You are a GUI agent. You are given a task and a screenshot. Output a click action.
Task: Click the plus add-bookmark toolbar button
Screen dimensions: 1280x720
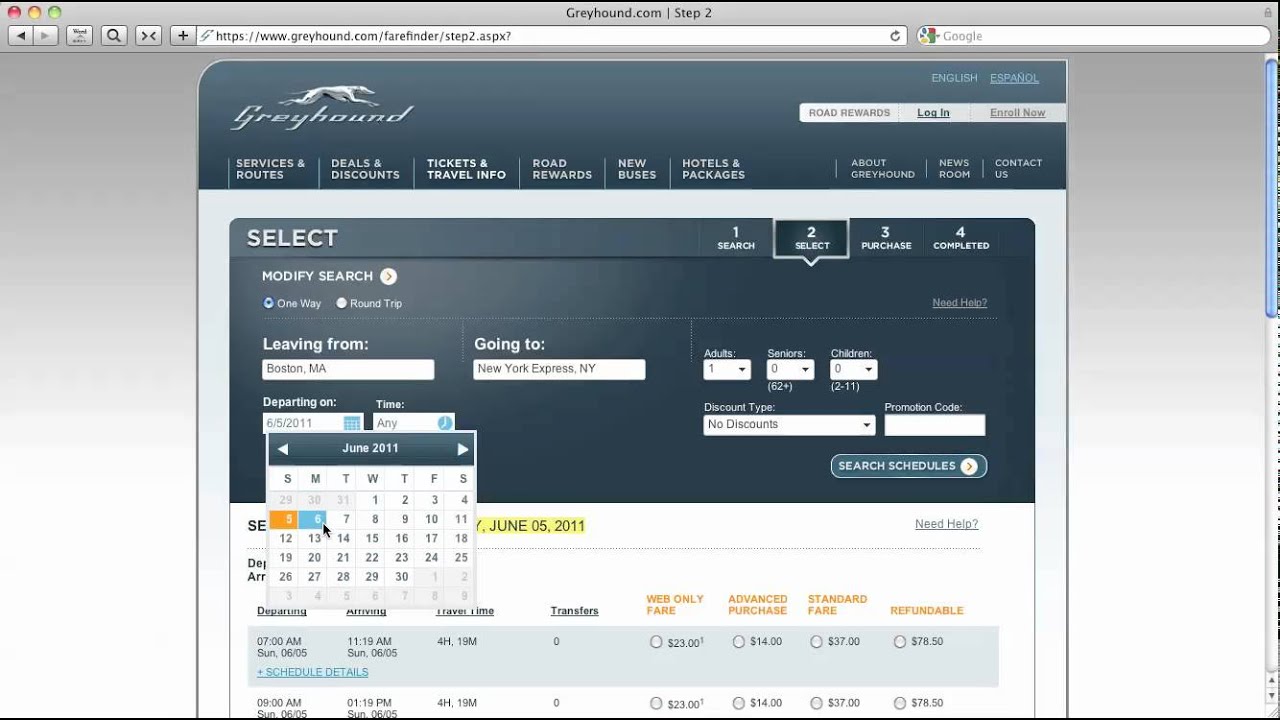point(182,35)
